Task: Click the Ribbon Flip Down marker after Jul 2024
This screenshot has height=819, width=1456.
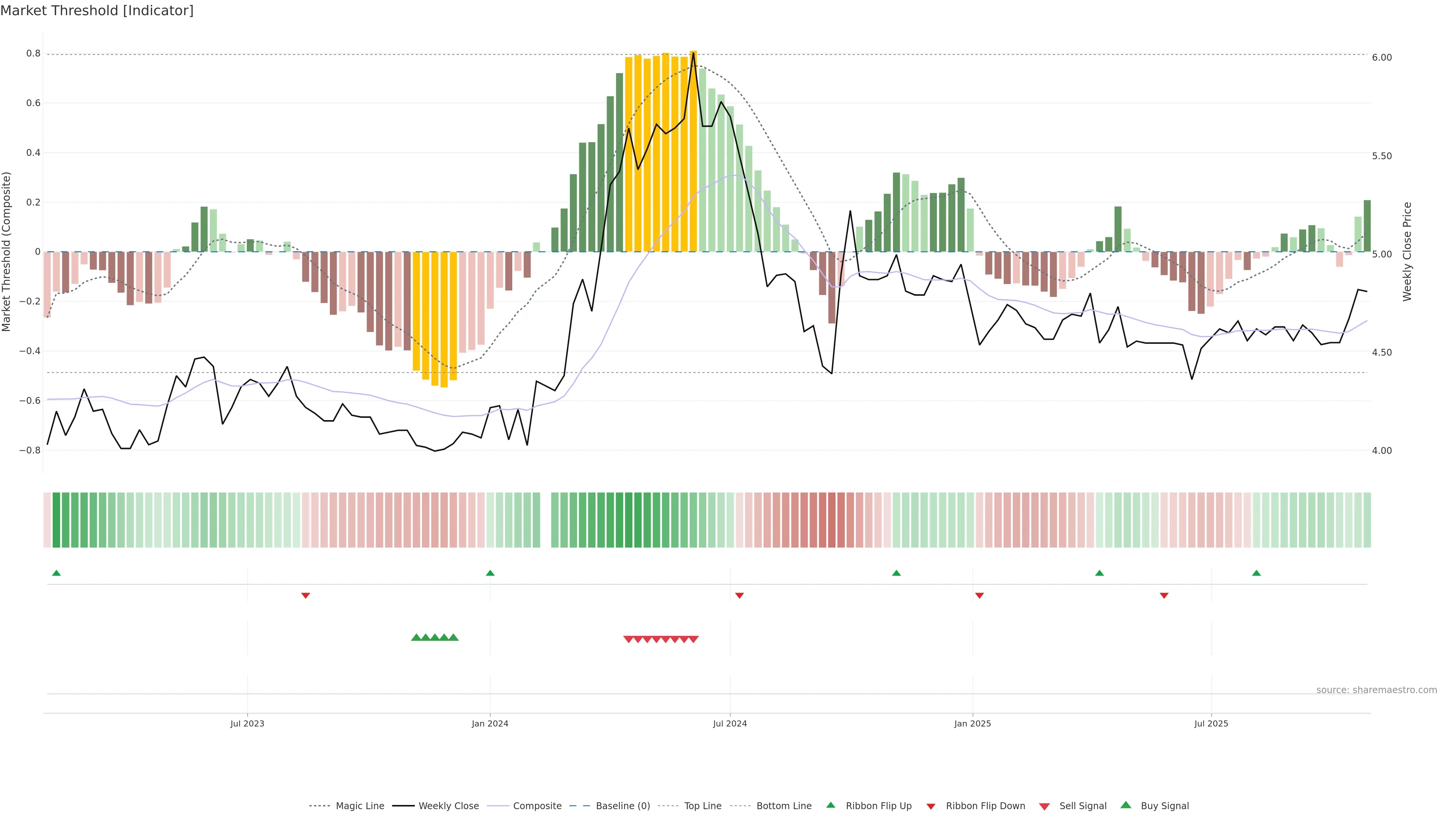Action: tap(739, 595)
